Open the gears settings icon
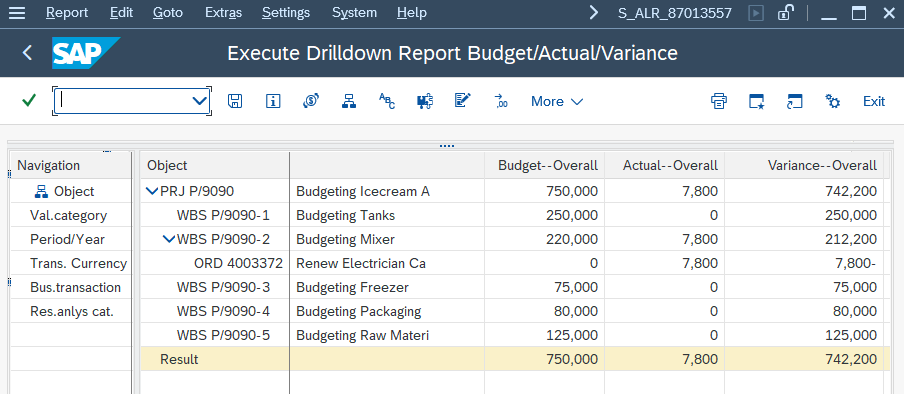Viewport: 904px width, 394px height. (833, 101)
